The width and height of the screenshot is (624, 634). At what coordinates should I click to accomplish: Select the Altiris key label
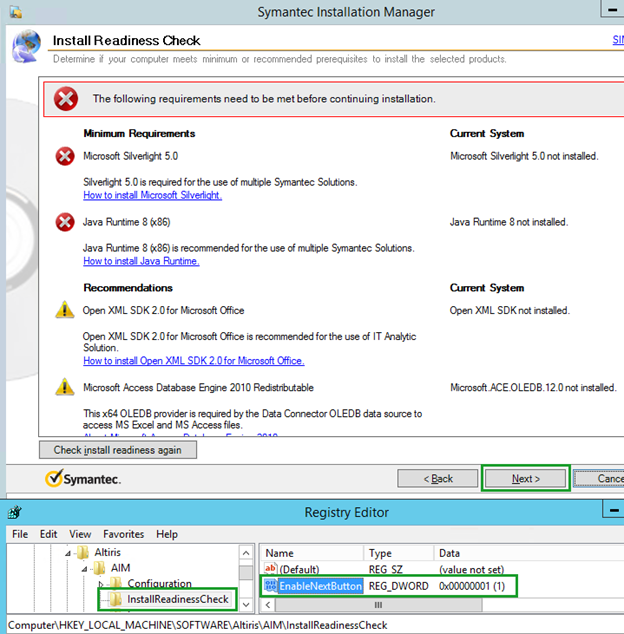pos(108,552)
